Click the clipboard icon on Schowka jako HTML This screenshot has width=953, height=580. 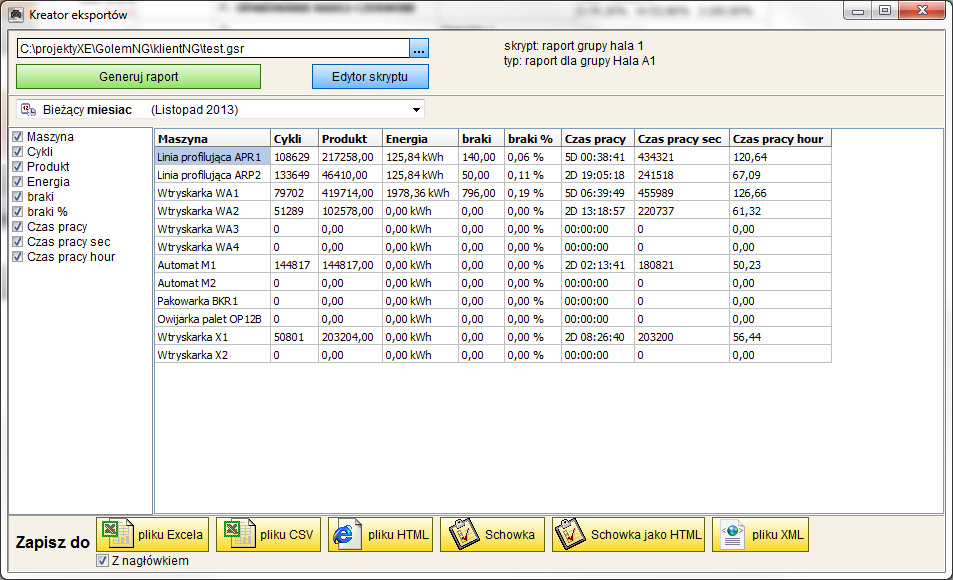coord(570,534)
